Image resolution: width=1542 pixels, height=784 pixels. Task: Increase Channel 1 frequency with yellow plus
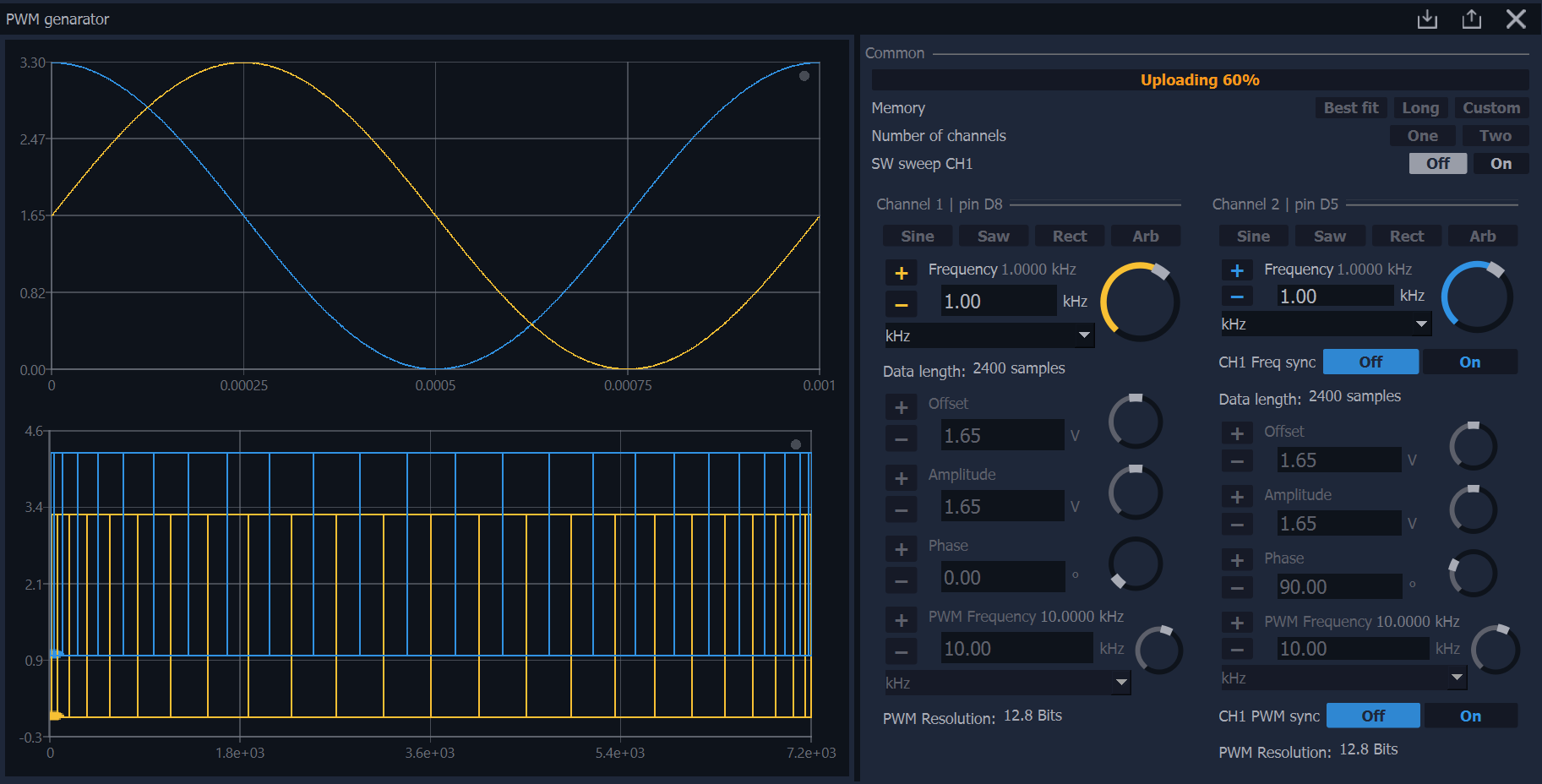pyautogui.click(x=902, y=273)
